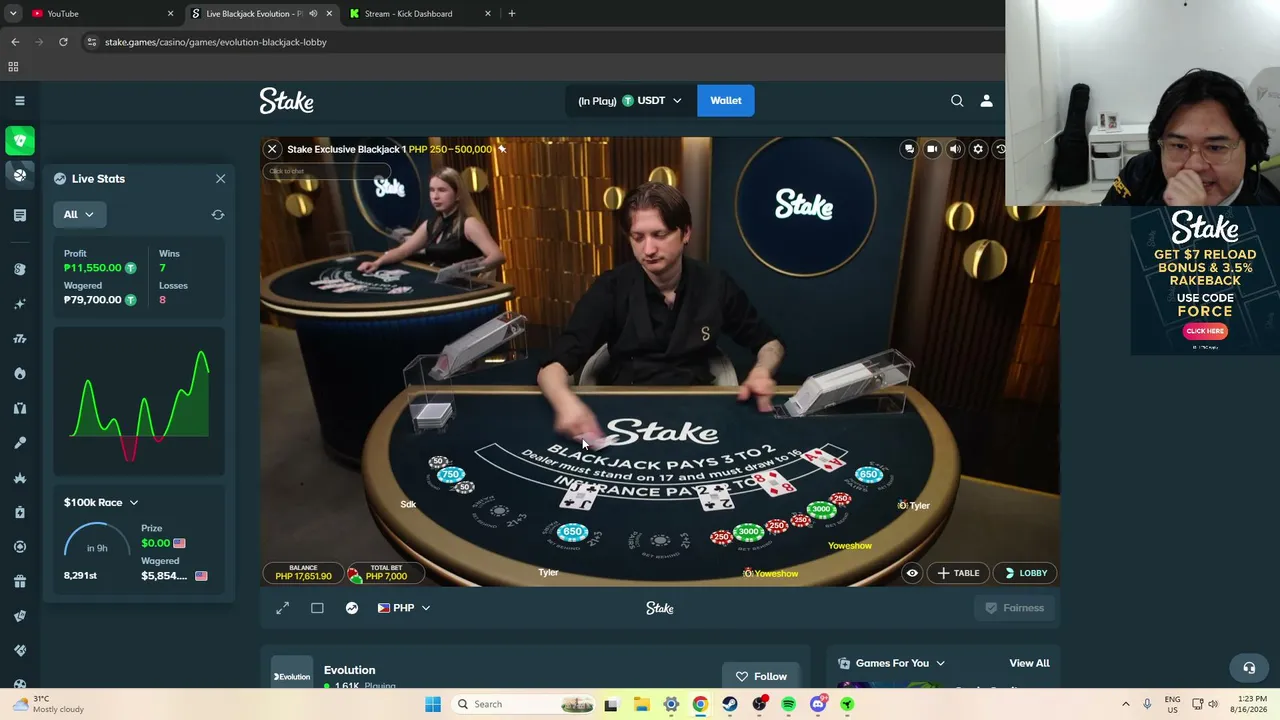Open the game settings gear
This screenshot has height=720, width=1280.
pos(978,149)
